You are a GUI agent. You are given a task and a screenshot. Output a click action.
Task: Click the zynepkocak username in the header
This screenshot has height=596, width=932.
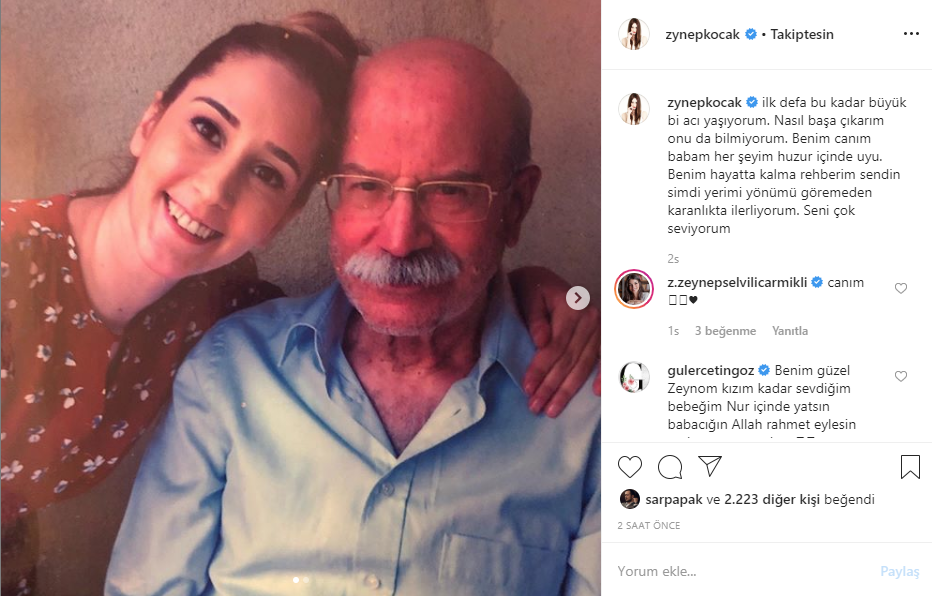tap(702, 34)
